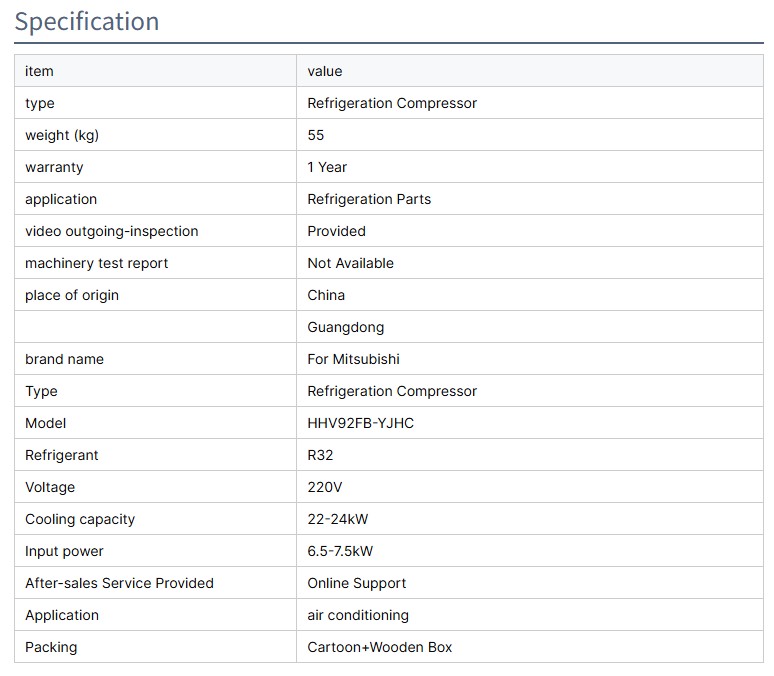Click the 'item' column header cell

(x=40, y=71)
